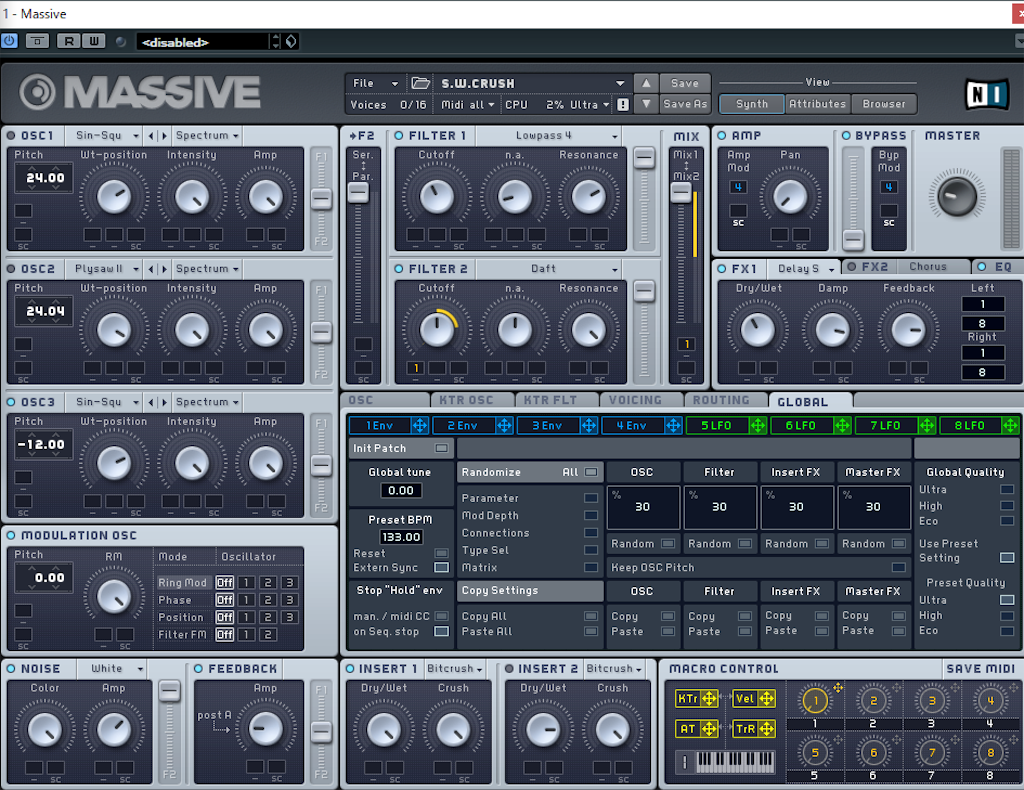The height and width of the screenshot is (790, 1024).
Task: Click the plugin power bypass icon in host bar
Action: (9, 41)
